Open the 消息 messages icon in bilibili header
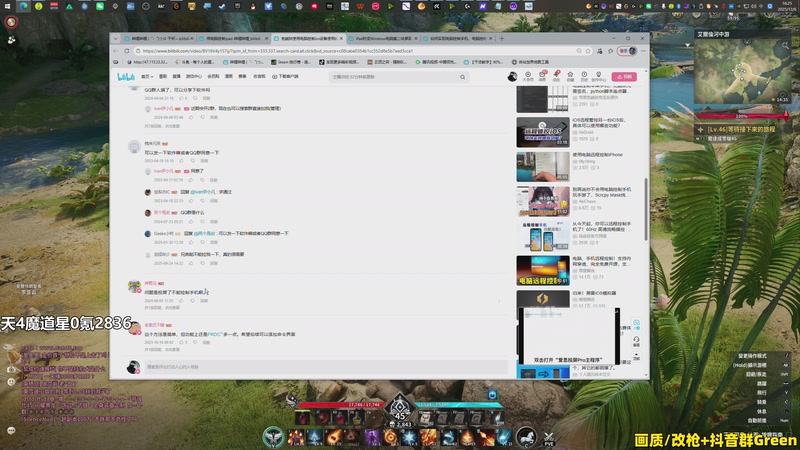This screenshot has height=450, width=800. pyautogui.click(x=542, y=77)
